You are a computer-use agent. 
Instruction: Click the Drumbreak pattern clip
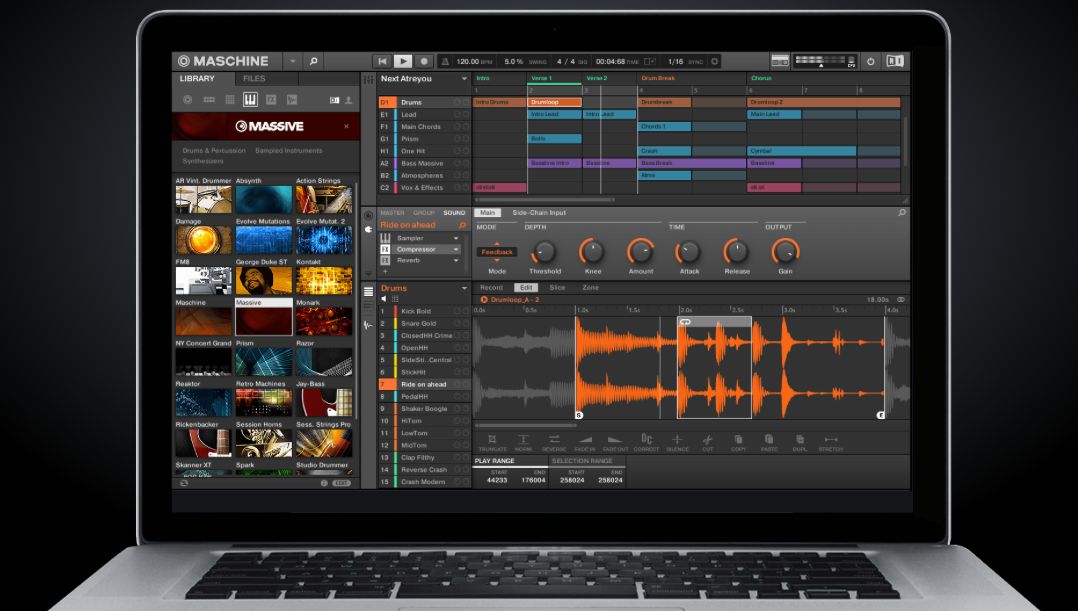pos(665,102)
